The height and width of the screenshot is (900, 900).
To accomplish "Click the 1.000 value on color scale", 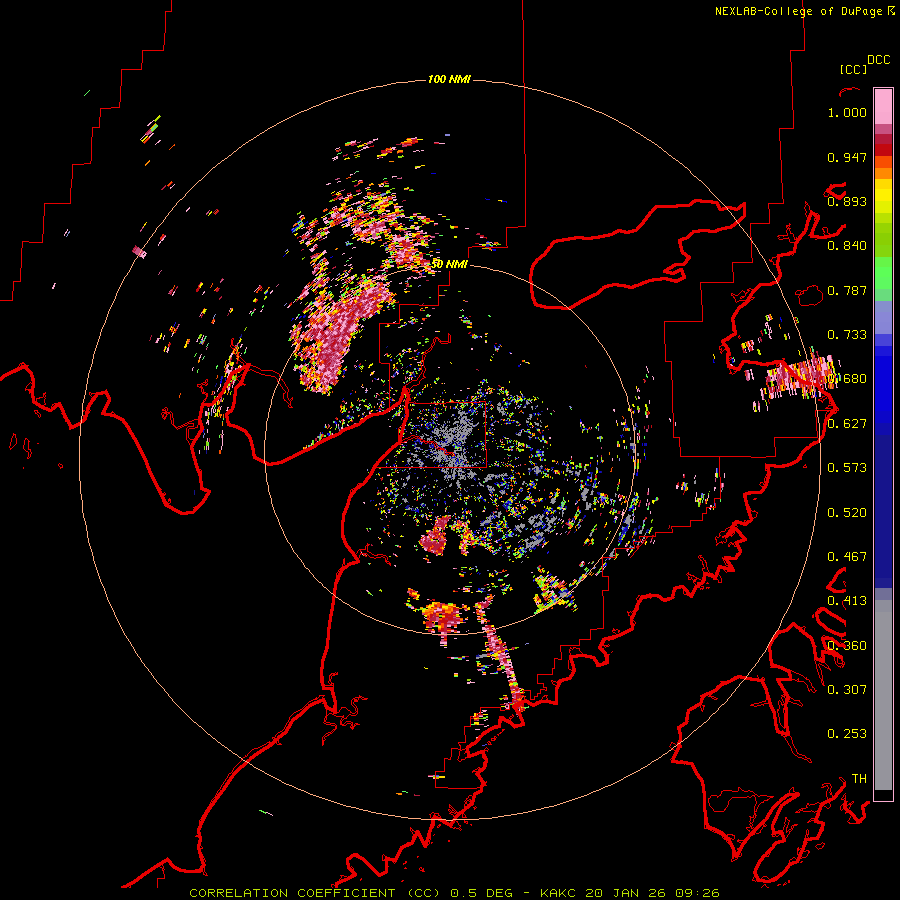I will click(847, 112).
